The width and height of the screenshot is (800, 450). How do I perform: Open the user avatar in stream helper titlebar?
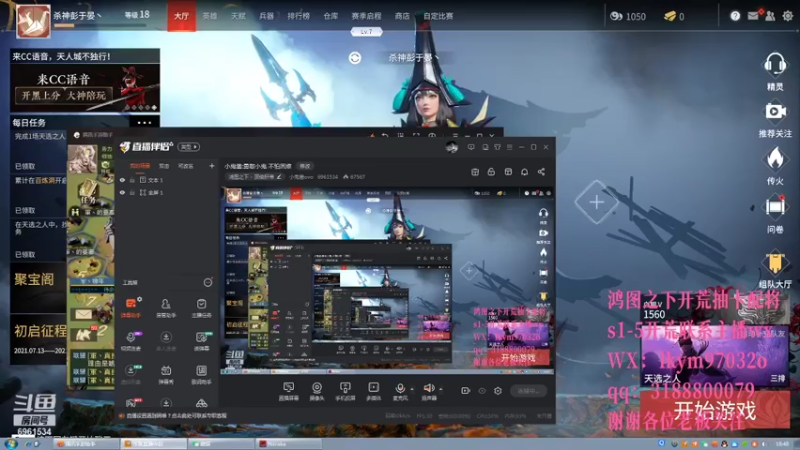452,147
